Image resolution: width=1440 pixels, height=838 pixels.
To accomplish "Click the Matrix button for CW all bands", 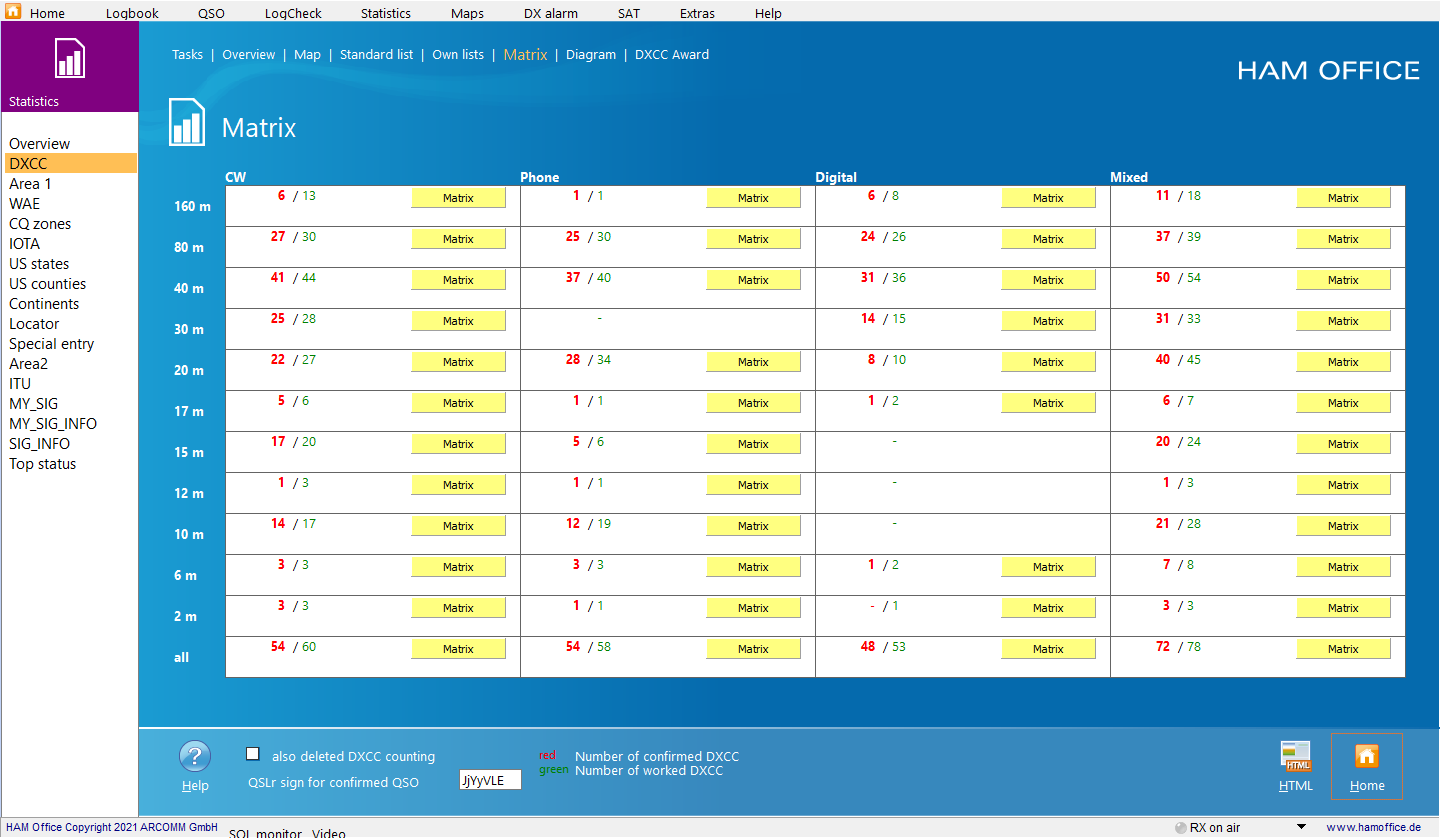I will pyautogui.click(x=458, y=649).
